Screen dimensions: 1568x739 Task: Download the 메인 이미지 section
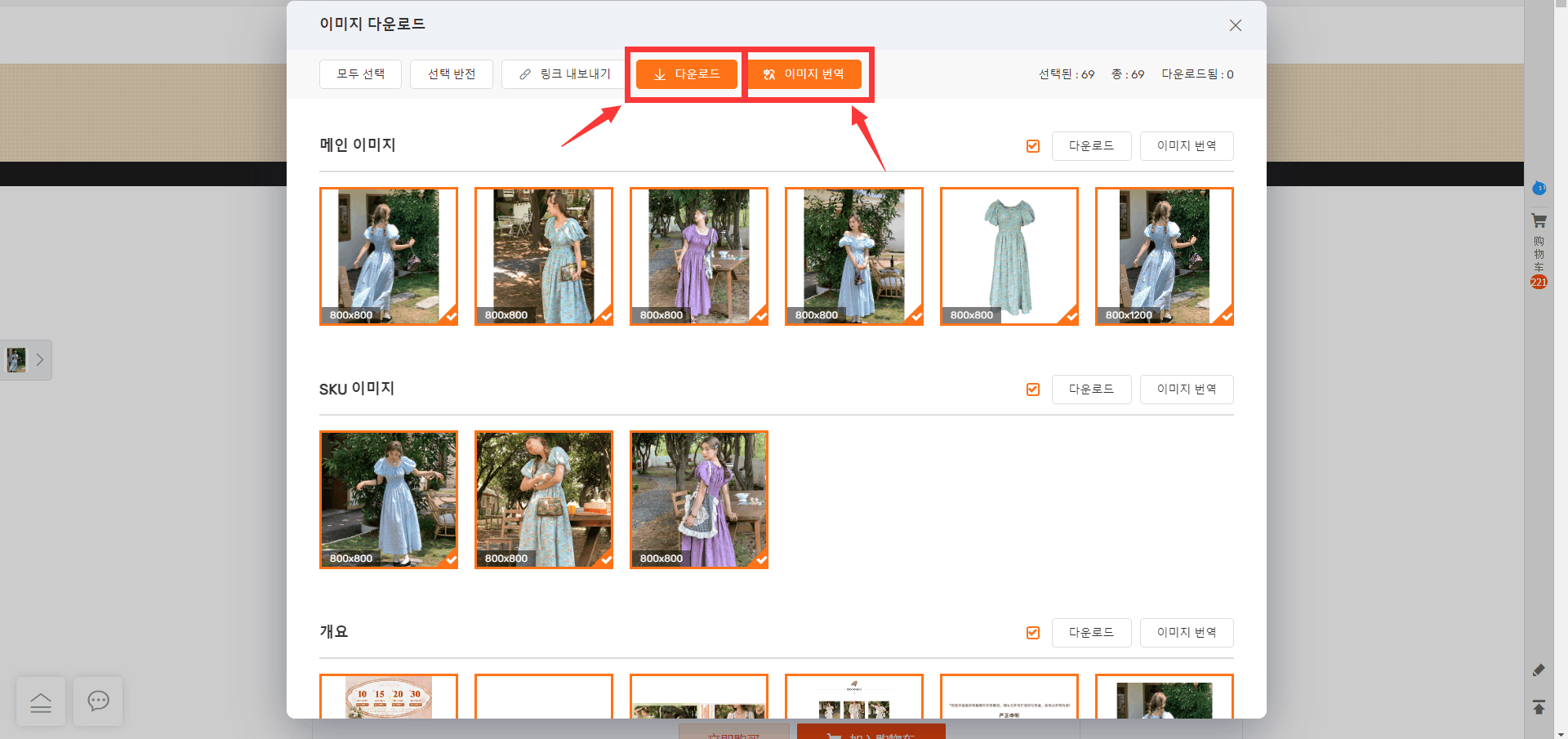pos(1091,146)
